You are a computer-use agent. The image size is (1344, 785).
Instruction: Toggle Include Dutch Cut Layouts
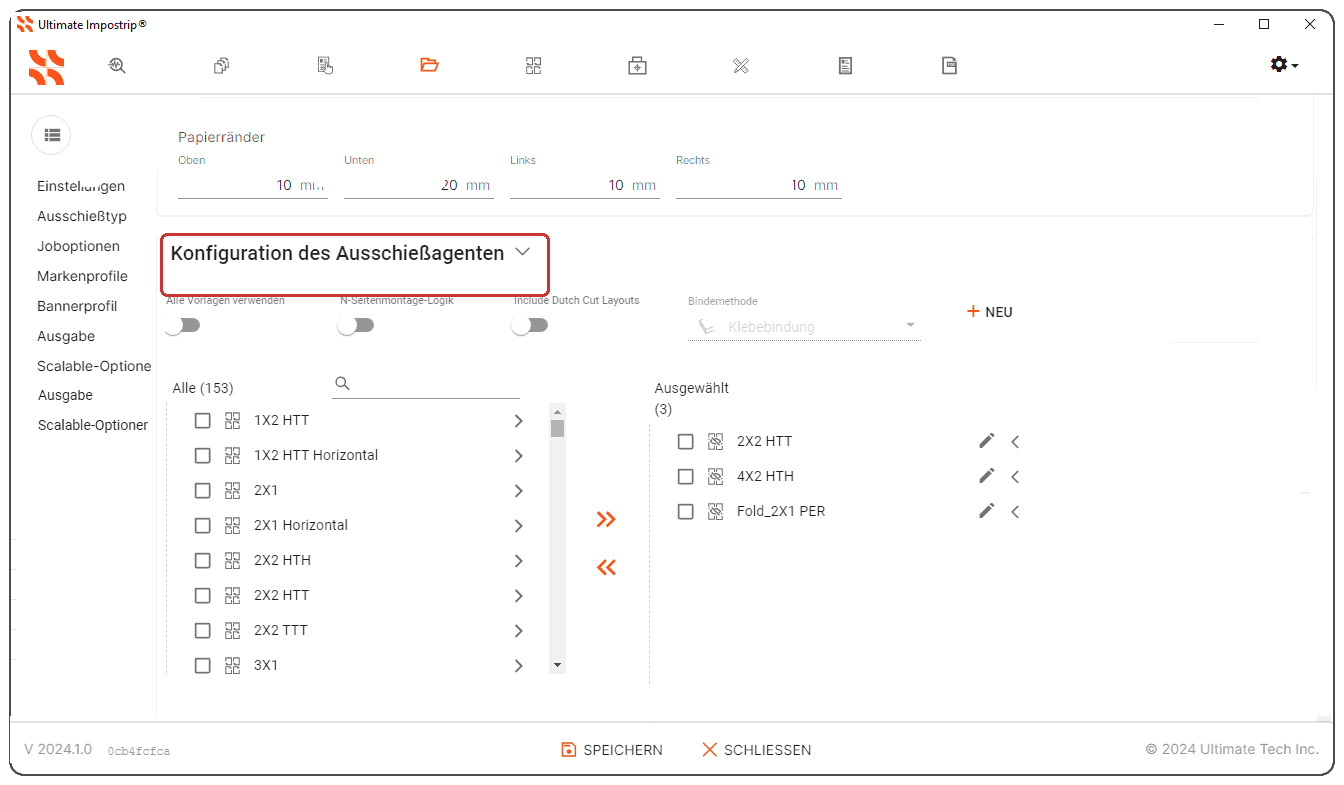click(530, 325)
